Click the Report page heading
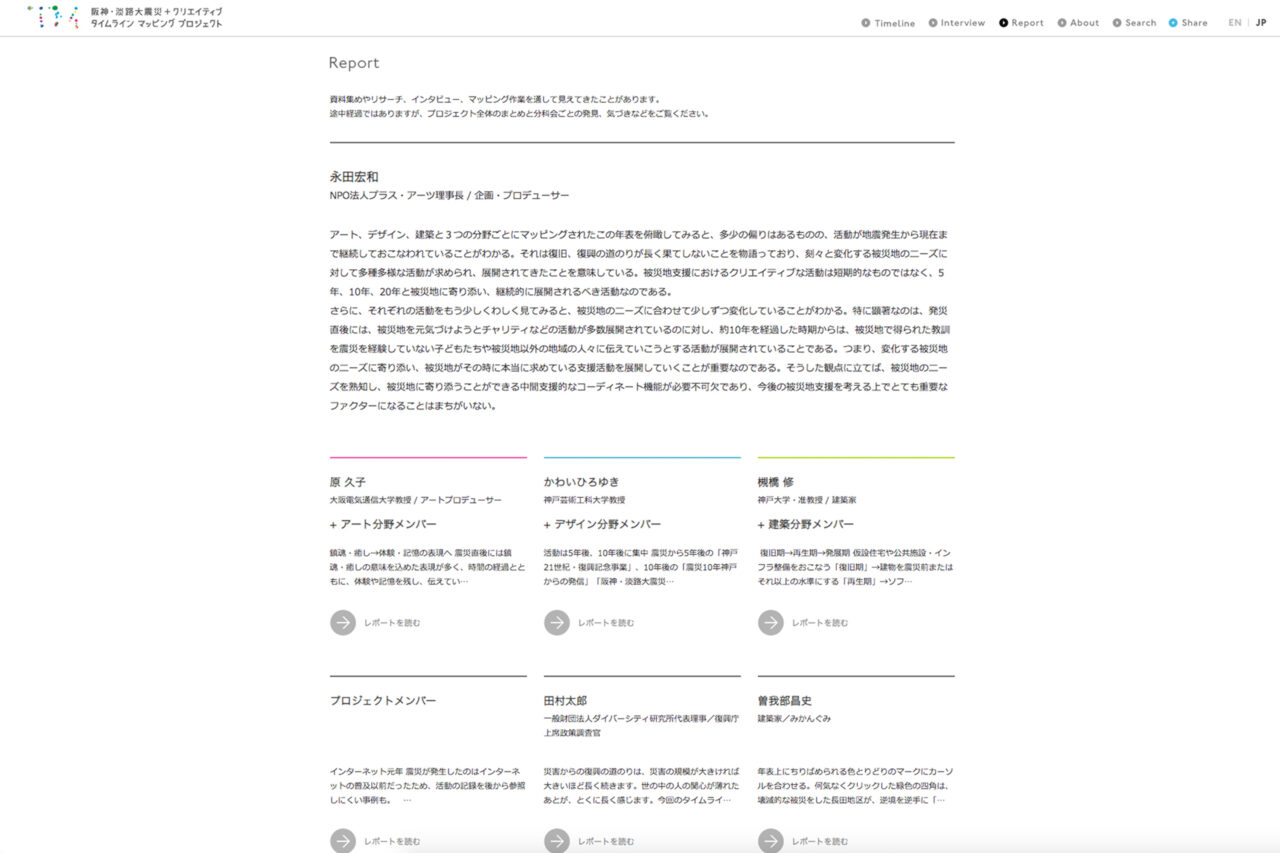Image resolution: width=1280 pixels, height=853 pixels. (354, 63)
